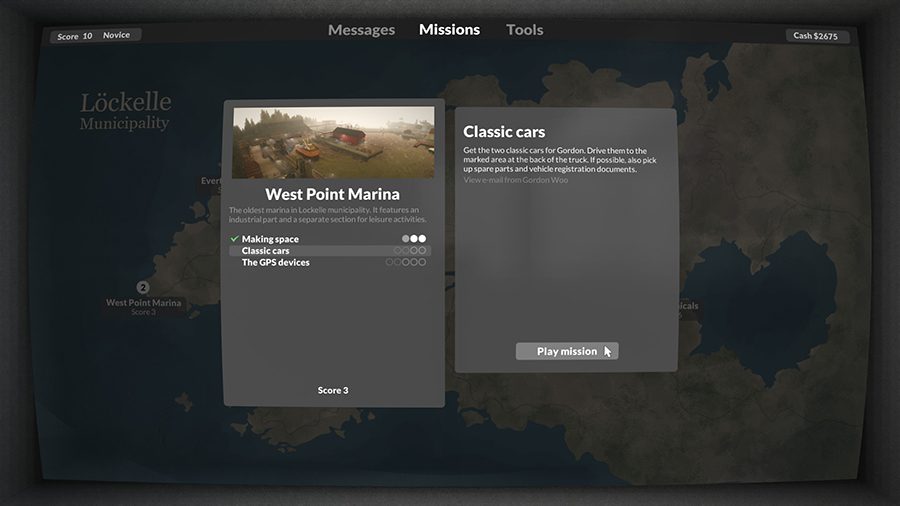
Task: Select the Making space mission
Action: click(x=270, y=239)
